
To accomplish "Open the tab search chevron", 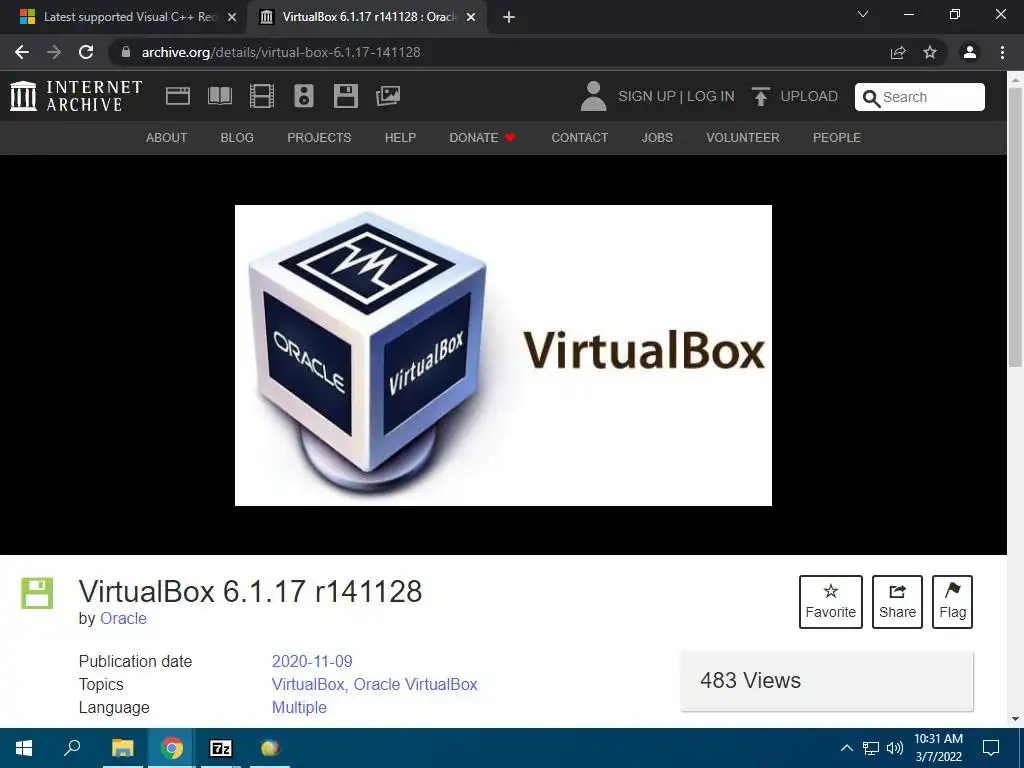I will [863, 14].
